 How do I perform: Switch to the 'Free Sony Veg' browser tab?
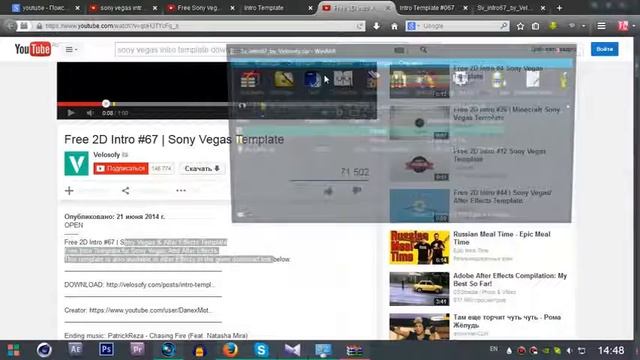(x=199, y=8)
